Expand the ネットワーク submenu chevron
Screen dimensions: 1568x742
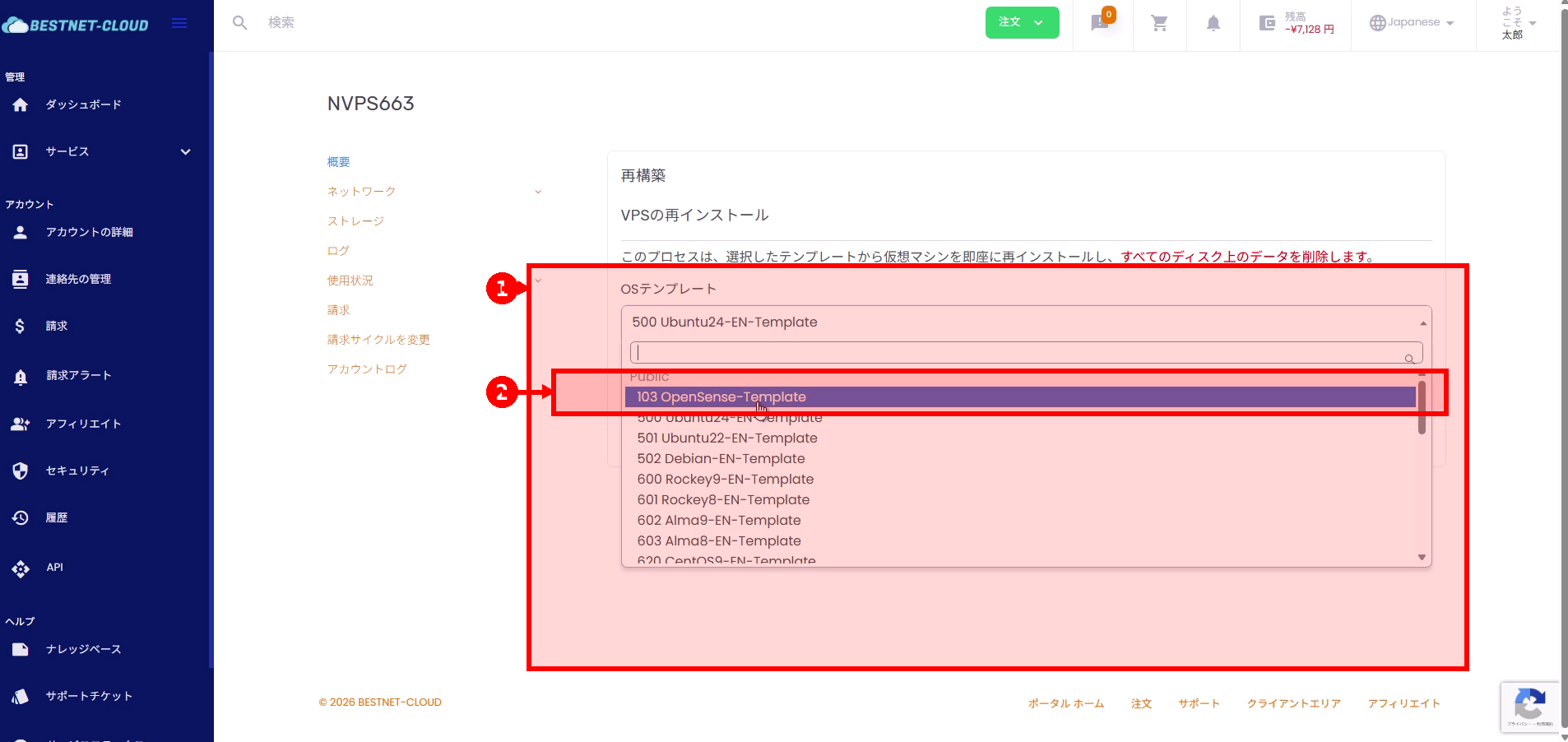(x=538, y=192)
